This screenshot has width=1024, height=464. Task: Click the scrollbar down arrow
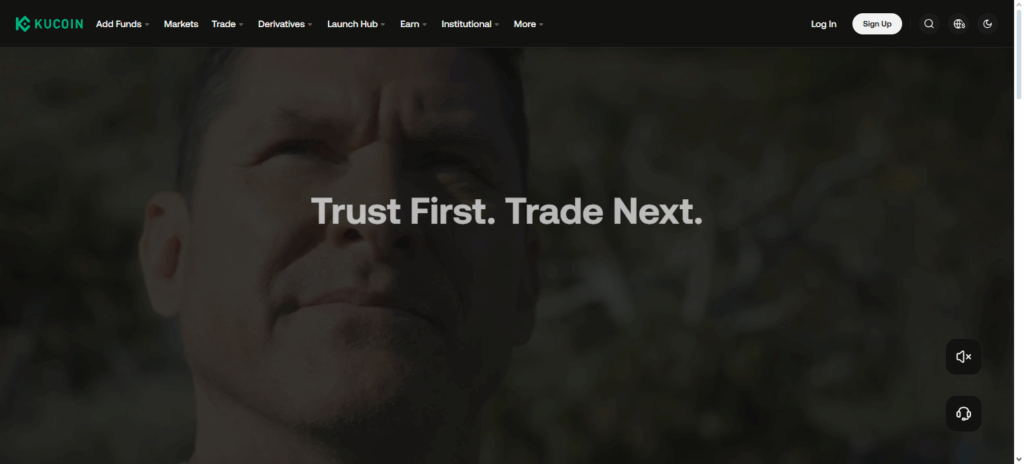[1019, 459]
